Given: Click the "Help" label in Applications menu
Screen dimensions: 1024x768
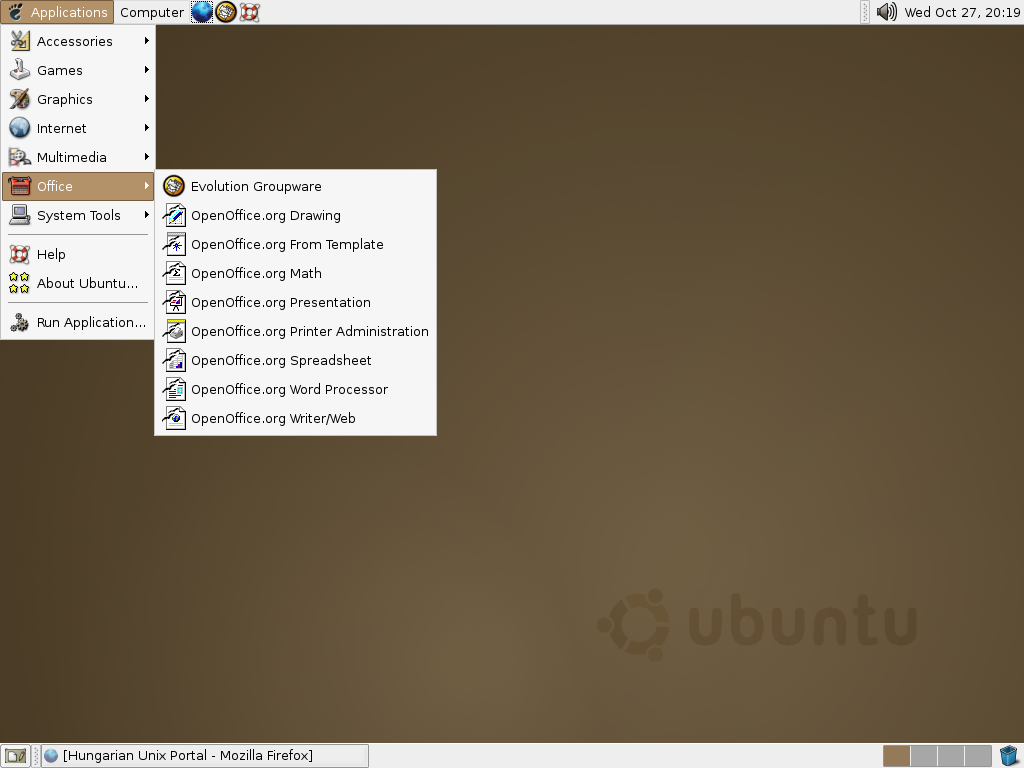Looking at the screenshot, I should pyautogui.click(x=51, y=255).
